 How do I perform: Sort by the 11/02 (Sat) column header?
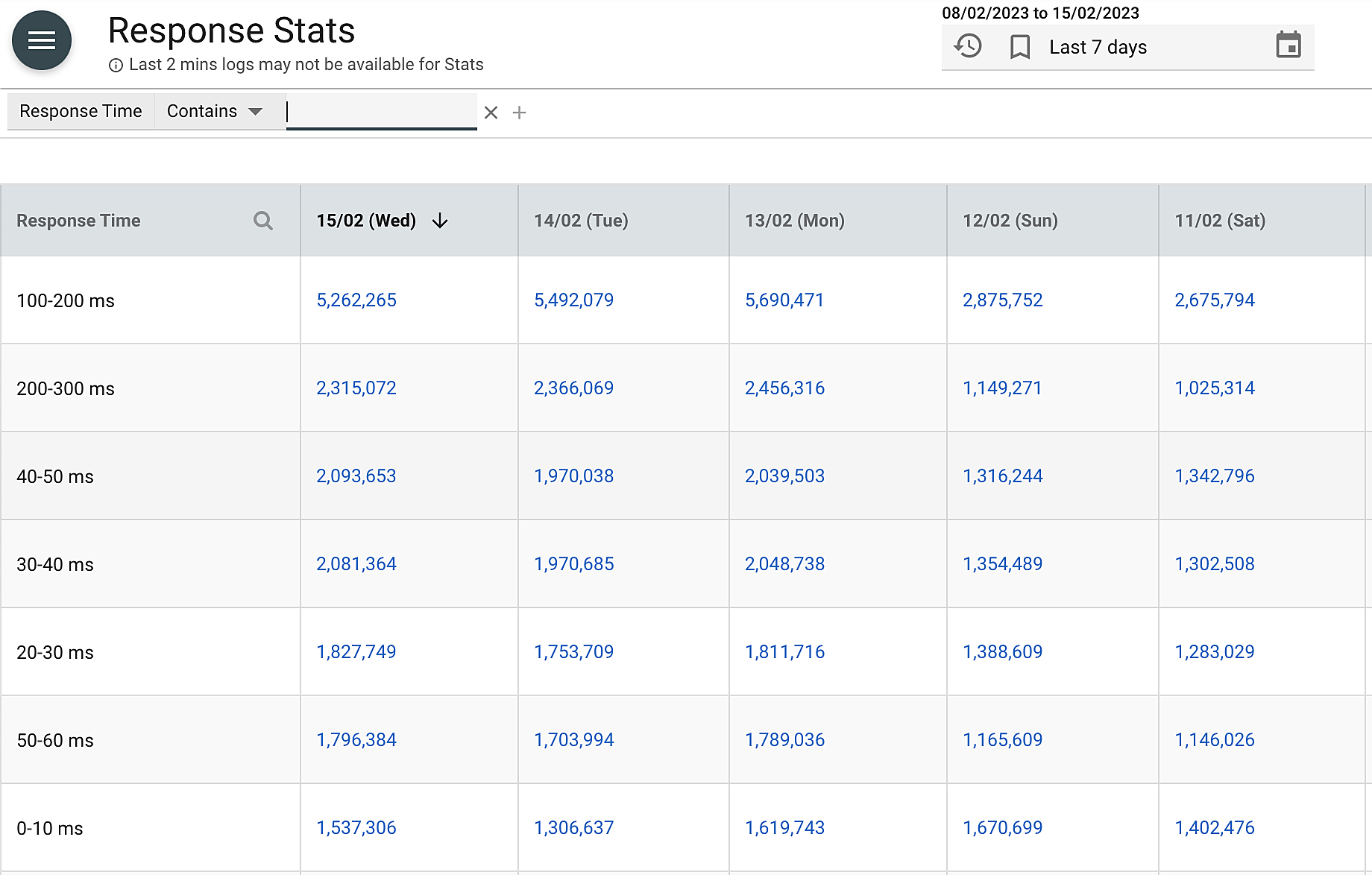click(x=1220, y=221)
